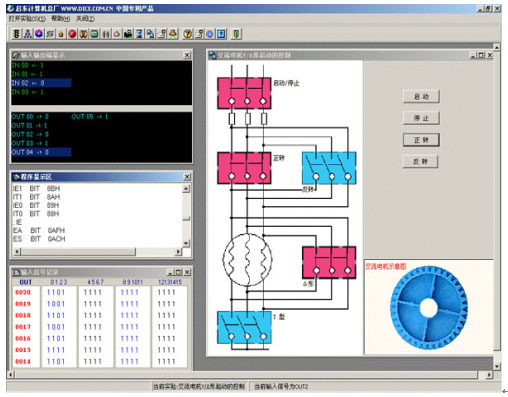The height and width of the screenshot is (397, 508).
Task: Open the 打开实验 menu
Action: pyautogui.click(x=27, y=19)
